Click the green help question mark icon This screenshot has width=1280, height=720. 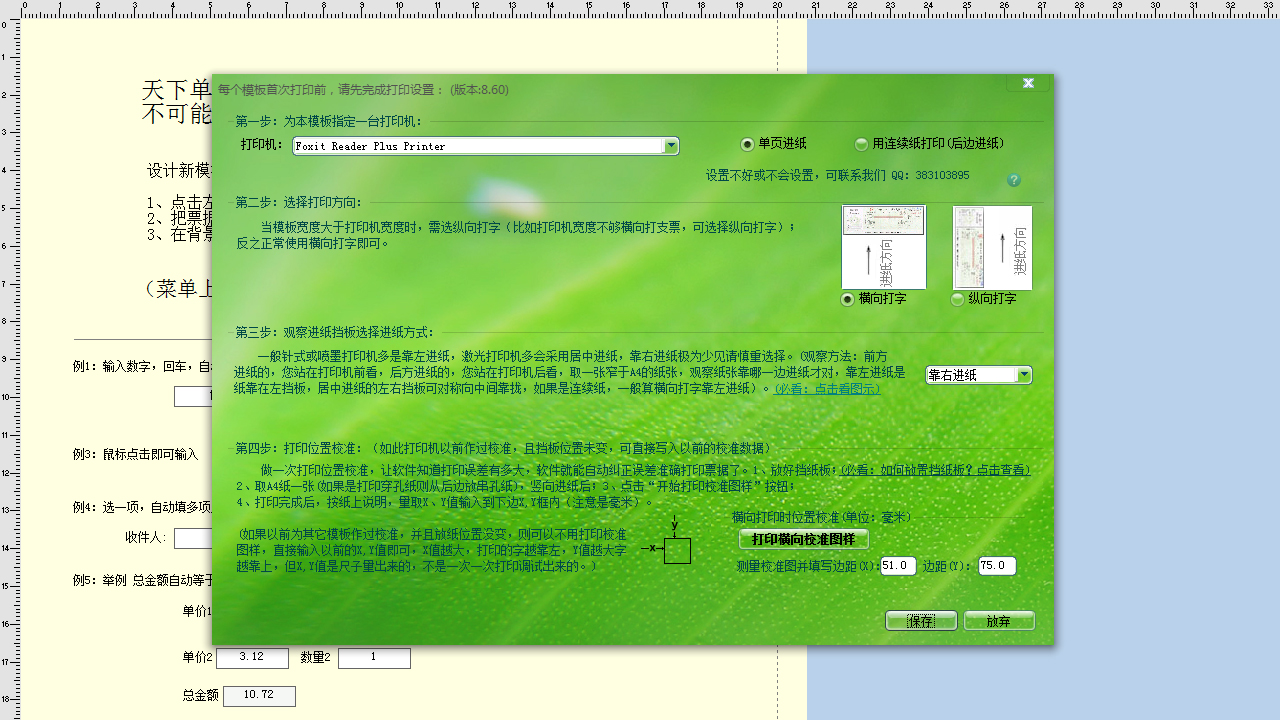click(1014, 180)
